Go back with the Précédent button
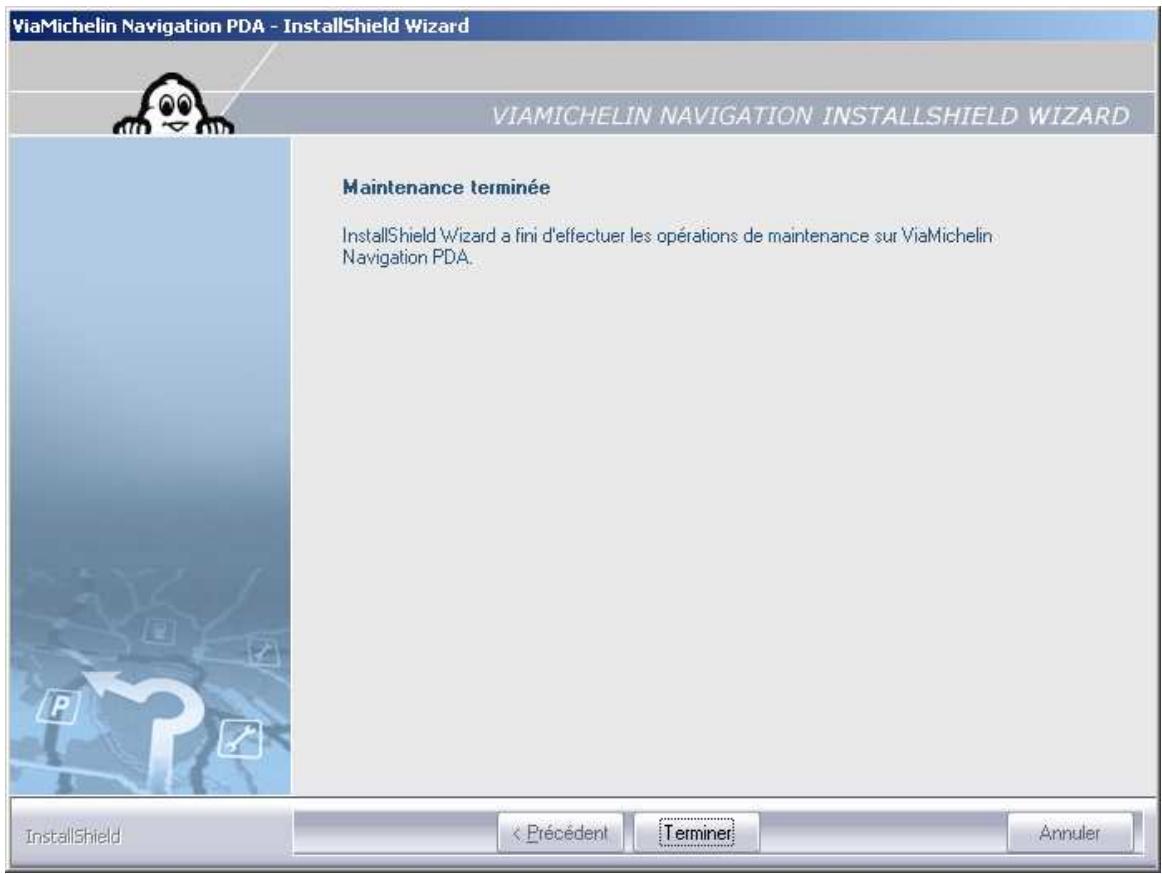 pos(560,832)
